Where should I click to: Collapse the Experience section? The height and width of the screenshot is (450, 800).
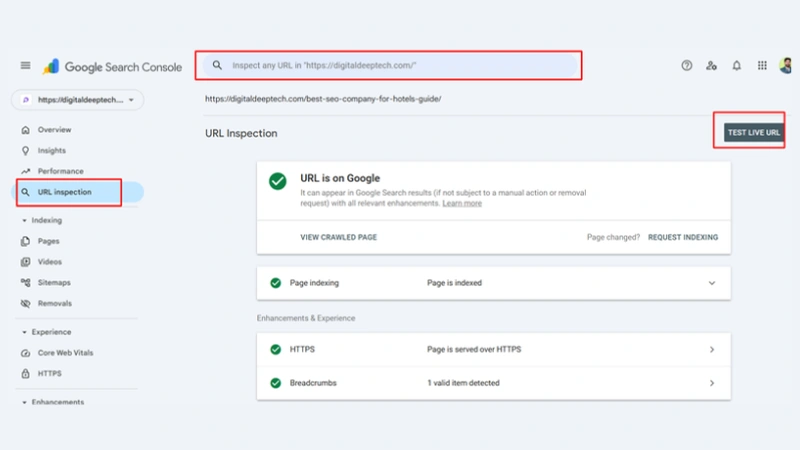(x=24, y=332)
